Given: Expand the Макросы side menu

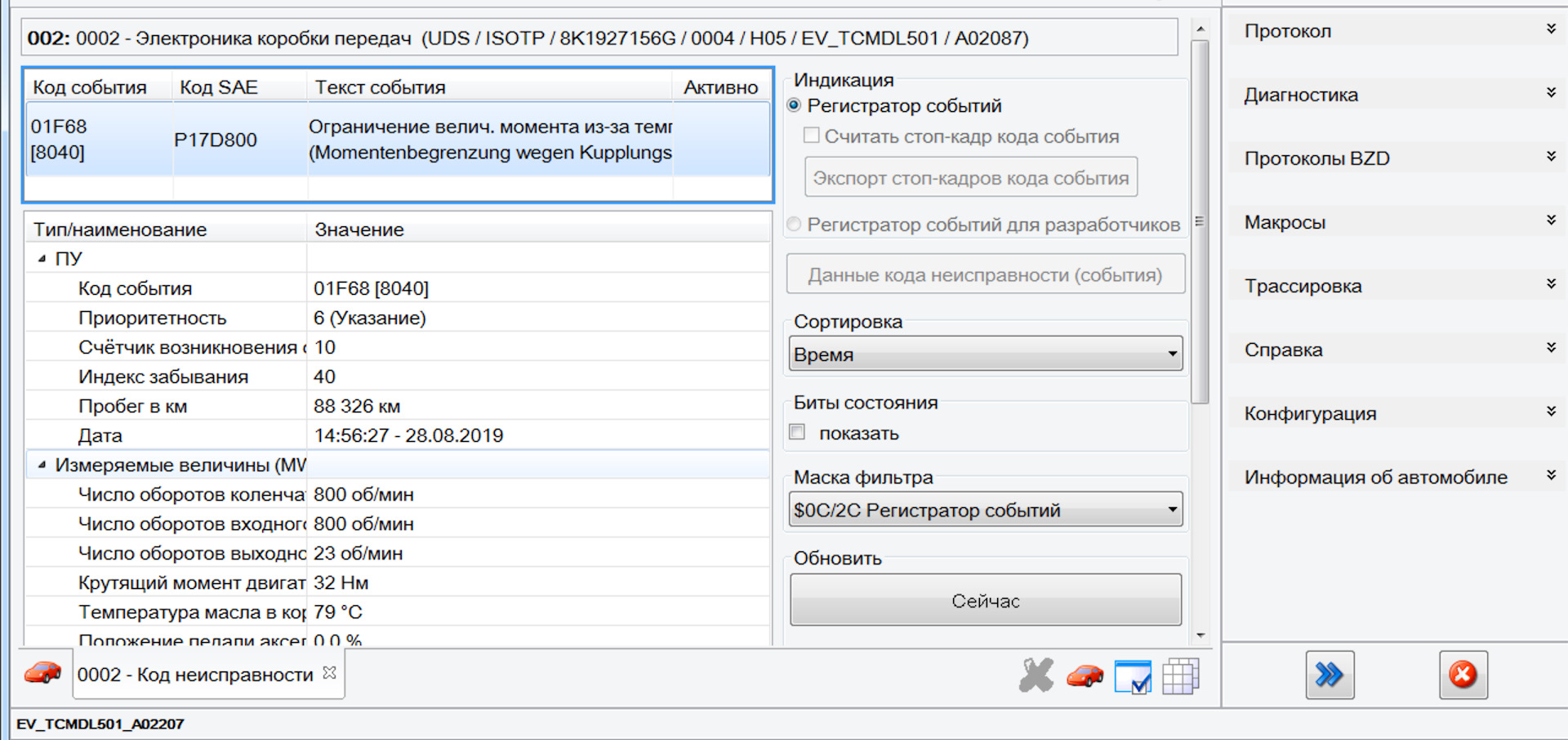Looking at the screenshot, I should pyautogui.click(x=1398, y=222).
